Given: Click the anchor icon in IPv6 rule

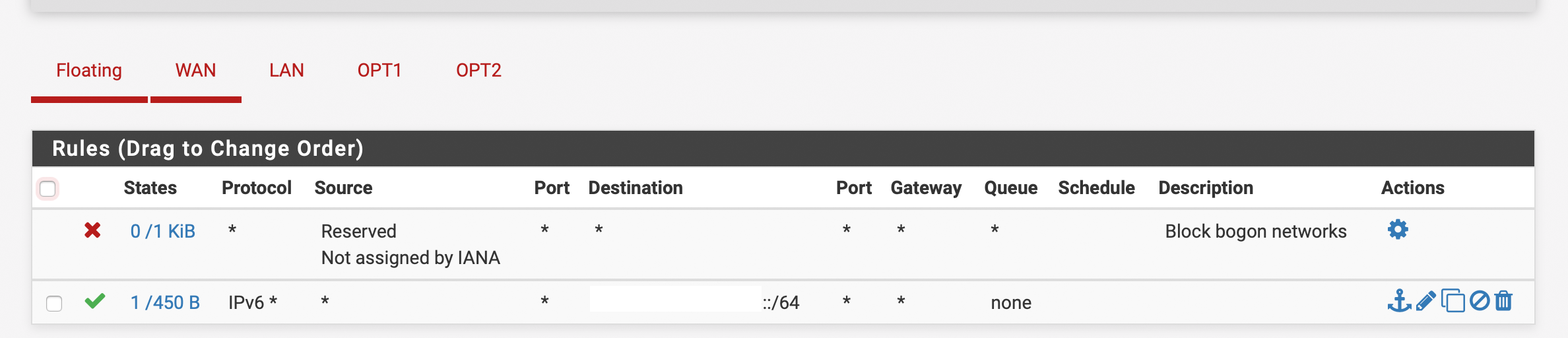Looking at the screenshot, I should pos(1399,301).
